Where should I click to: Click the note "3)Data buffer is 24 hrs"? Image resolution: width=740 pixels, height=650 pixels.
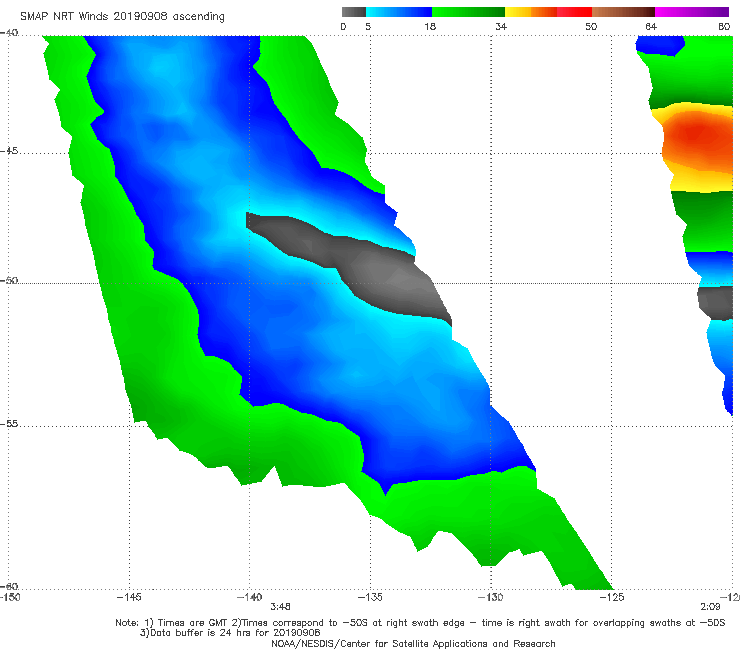[x=230, y=633]
